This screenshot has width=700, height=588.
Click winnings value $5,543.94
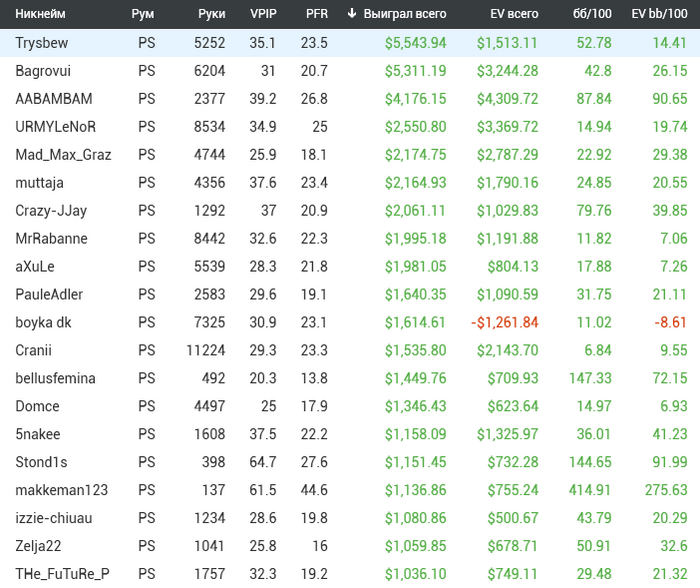point(416,43)
